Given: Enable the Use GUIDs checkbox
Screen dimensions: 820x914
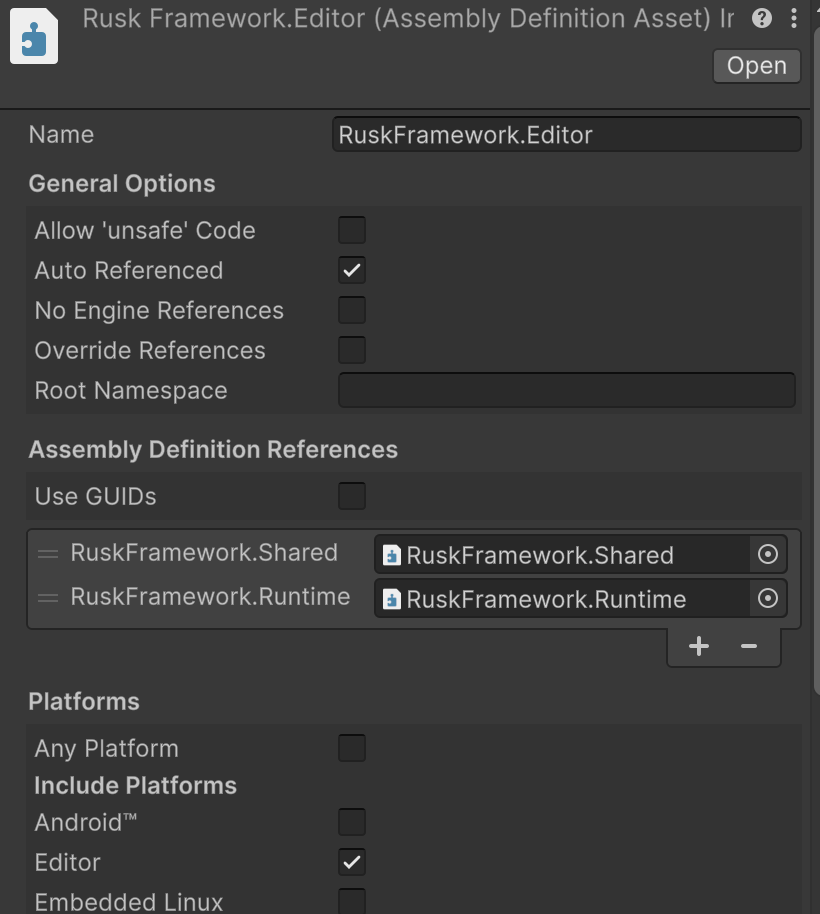Looking at the screenshot, I should click(352, 496).
